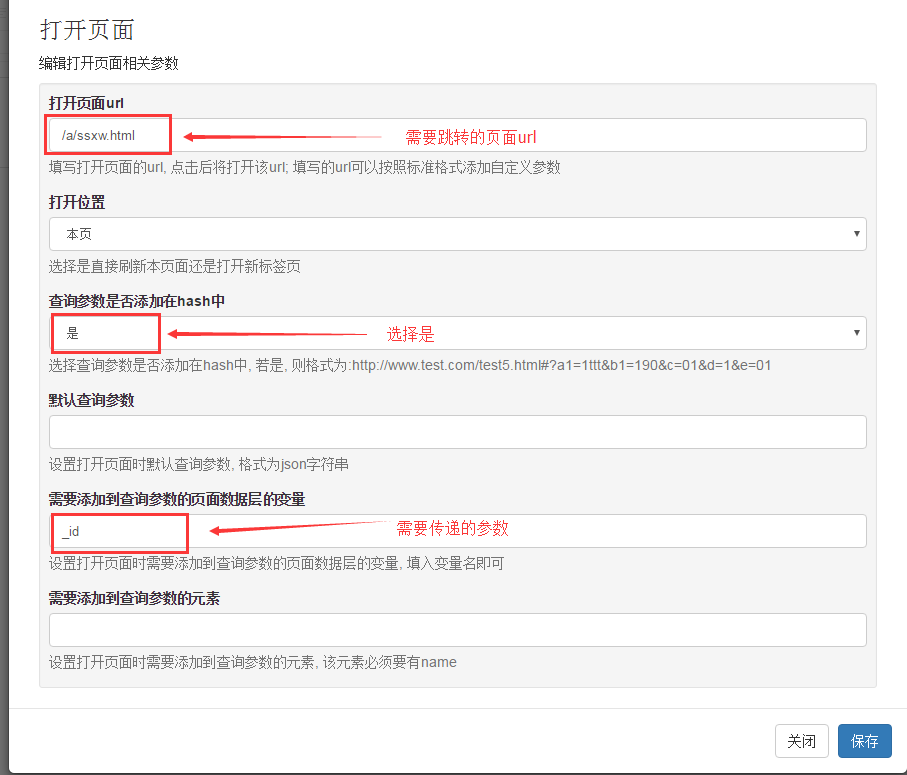Click the 关闭 button
The width and height of the screenshot is (907, 775).
(802, 741)
